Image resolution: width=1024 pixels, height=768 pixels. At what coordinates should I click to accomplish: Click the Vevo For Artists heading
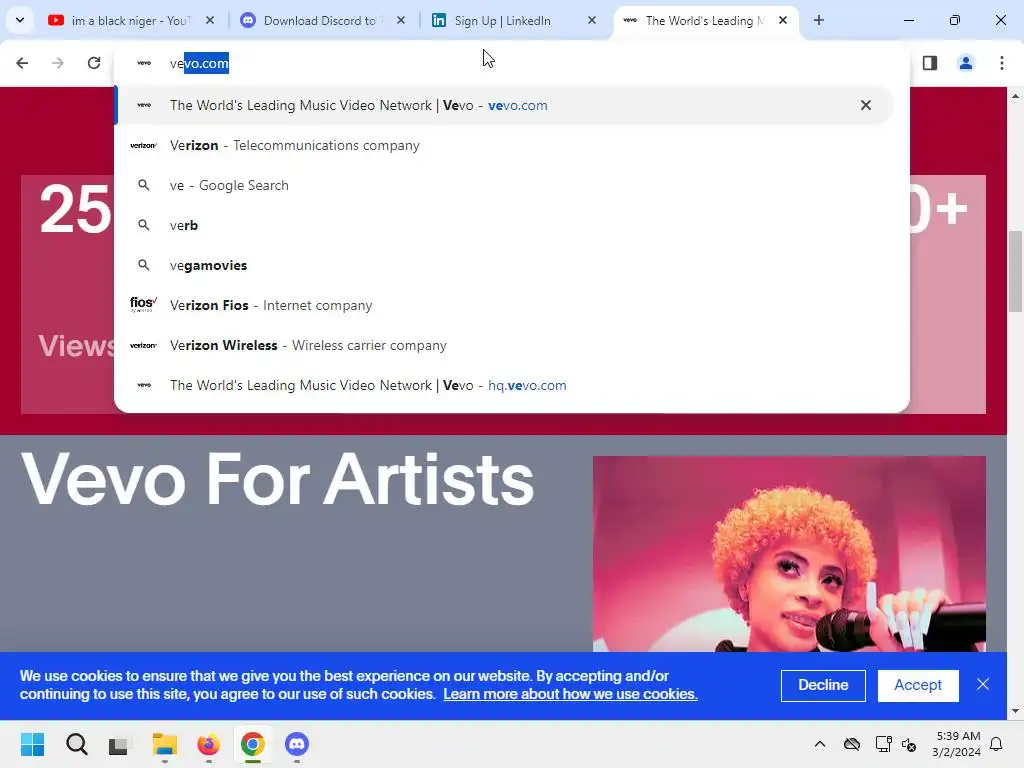278,480
